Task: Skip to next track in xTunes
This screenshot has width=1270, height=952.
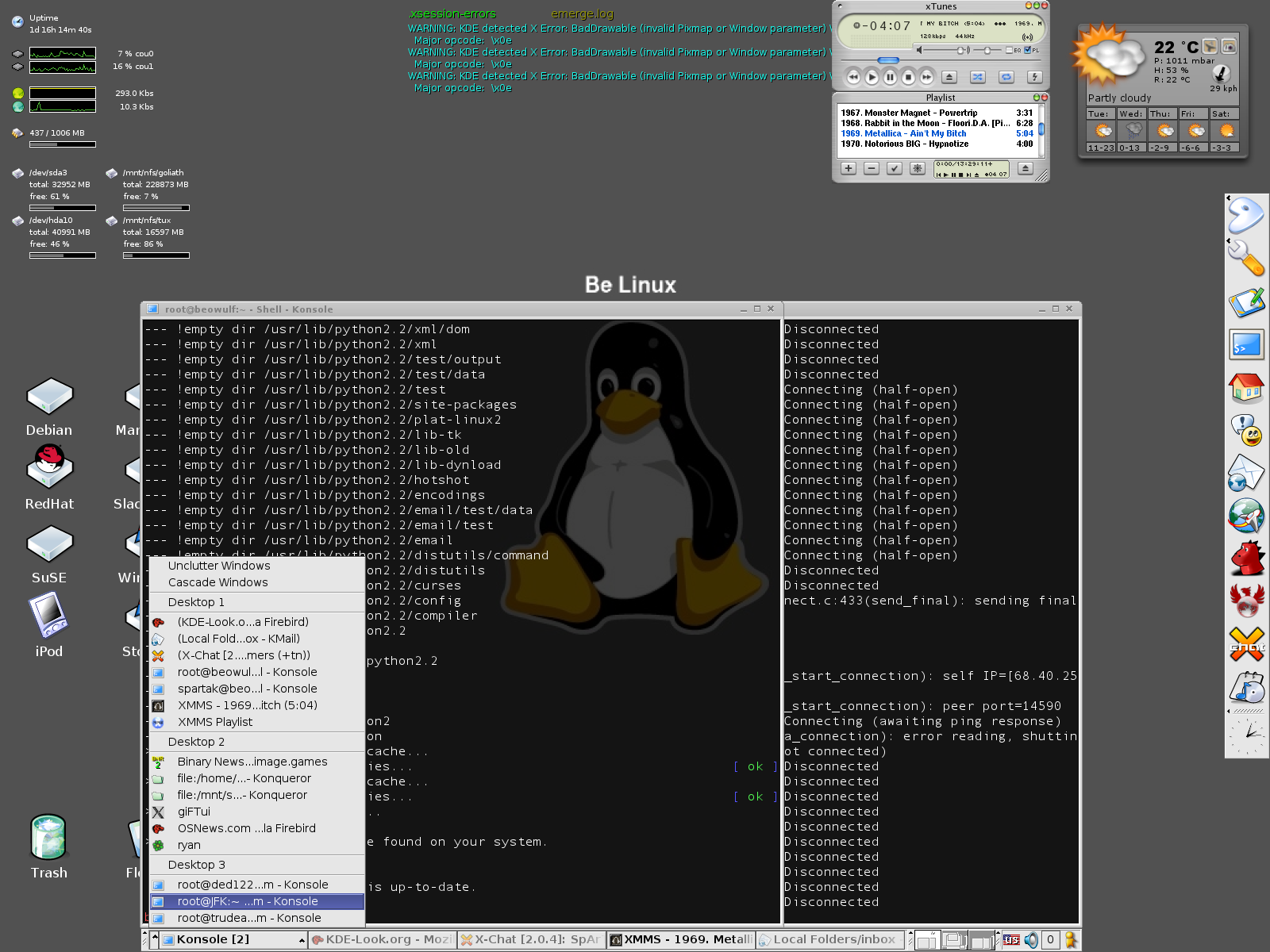Action: tap(926, 77)
